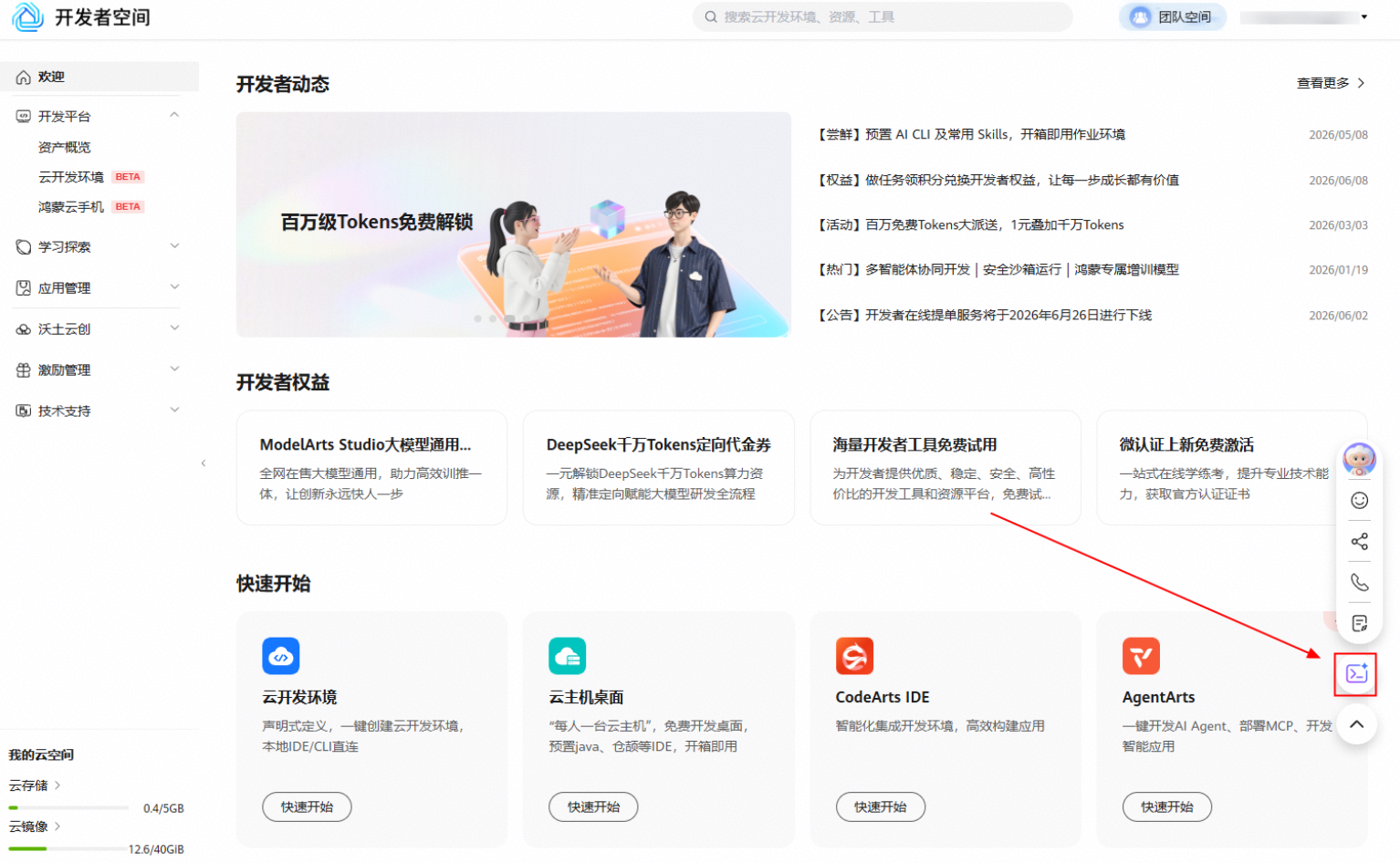Click the 技术支持 sidebar icon
Screen dimensions: 1400x863
pos(24,411)
